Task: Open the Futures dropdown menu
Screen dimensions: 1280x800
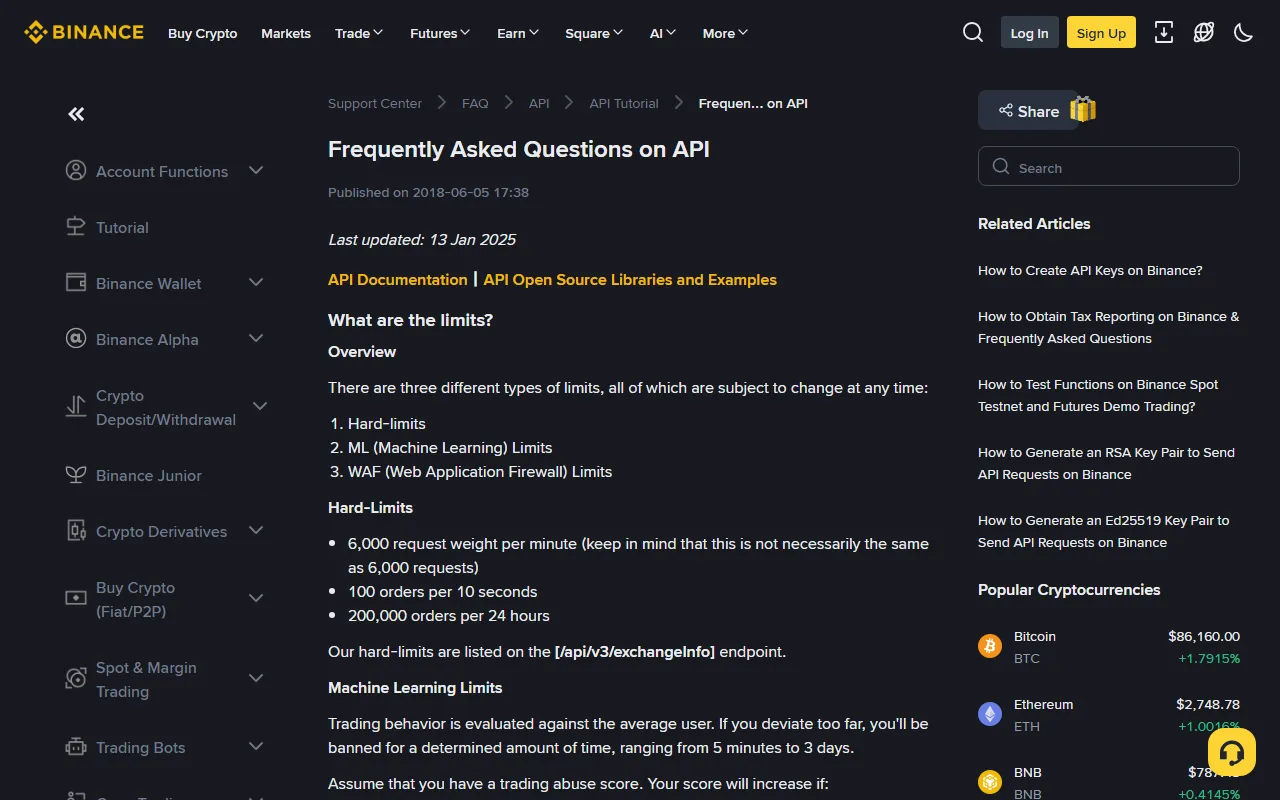Action: [x=440, y=33]
